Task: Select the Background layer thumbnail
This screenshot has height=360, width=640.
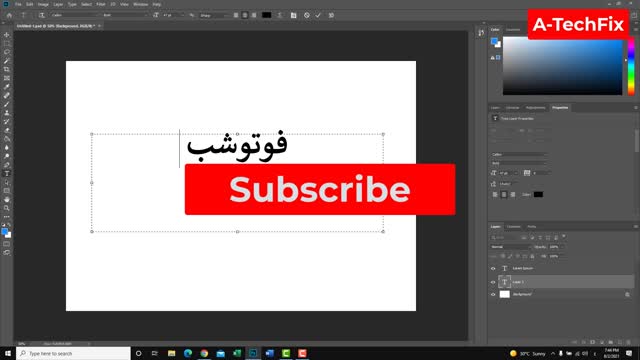Action: tap(504, 294)
